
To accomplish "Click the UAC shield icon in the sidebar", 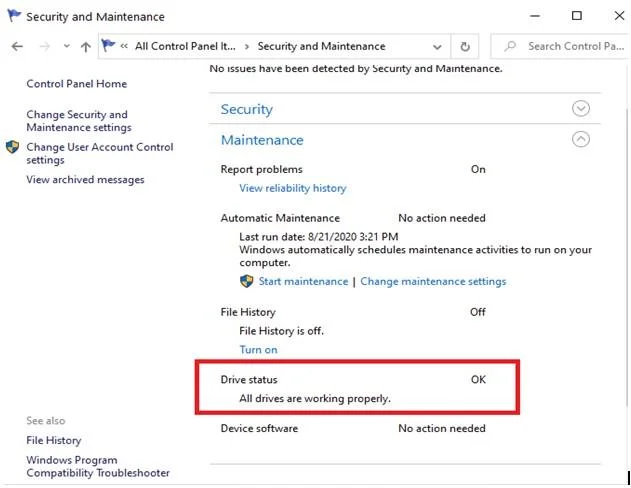I will pyautogui.click(x=12, y=147).
